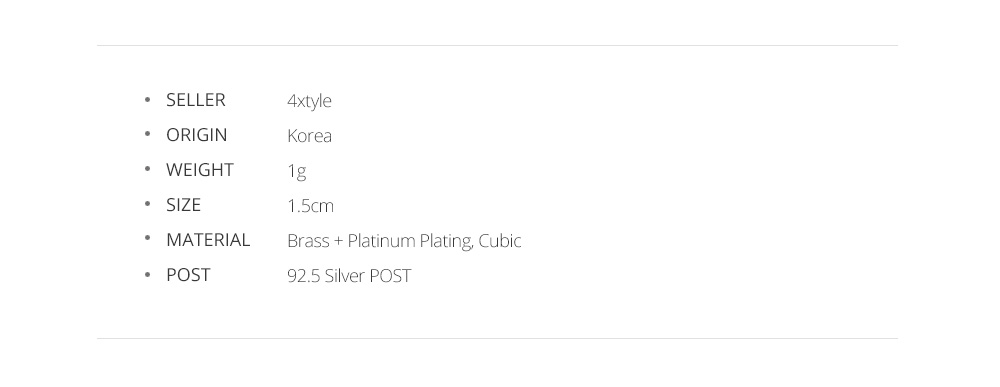The image size is (1000, 387).
Task: Click the bullet beside ORIGIN
Action: click(147, 134)
